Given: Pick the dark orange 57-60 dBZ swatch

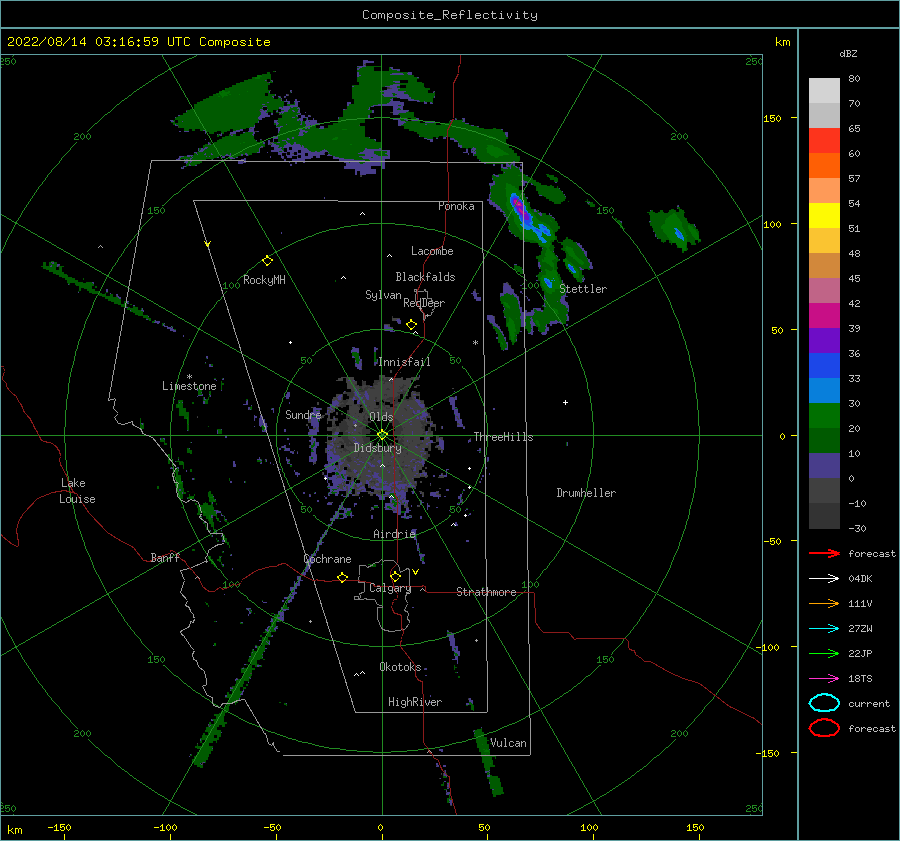Looking at the screenshot, I should [x=824, y=165].
